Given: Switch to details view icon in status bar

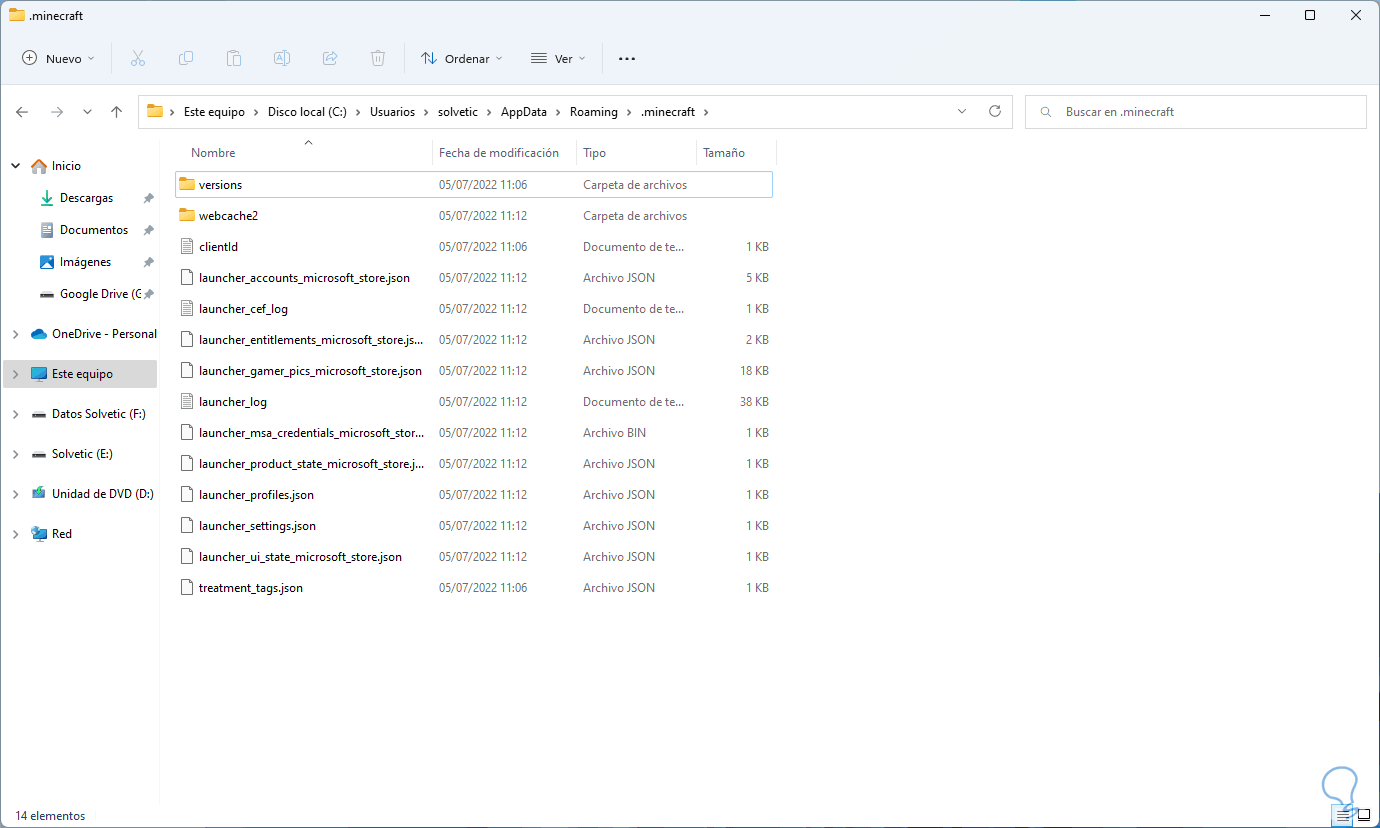Looking at the screenshot, I should tap(1342, 815).
